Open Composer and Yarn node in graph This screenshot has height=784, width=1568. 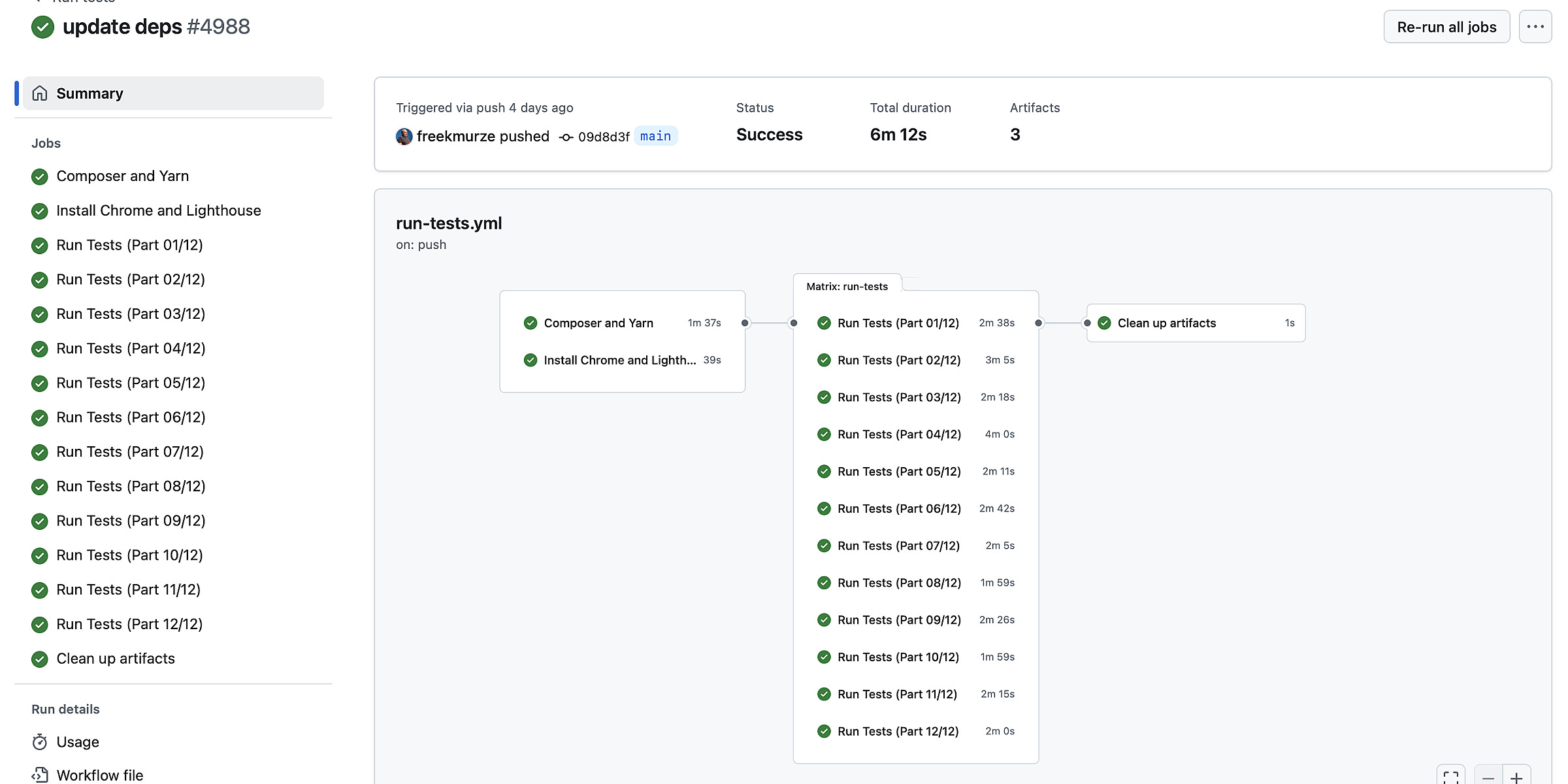[622, 323]
